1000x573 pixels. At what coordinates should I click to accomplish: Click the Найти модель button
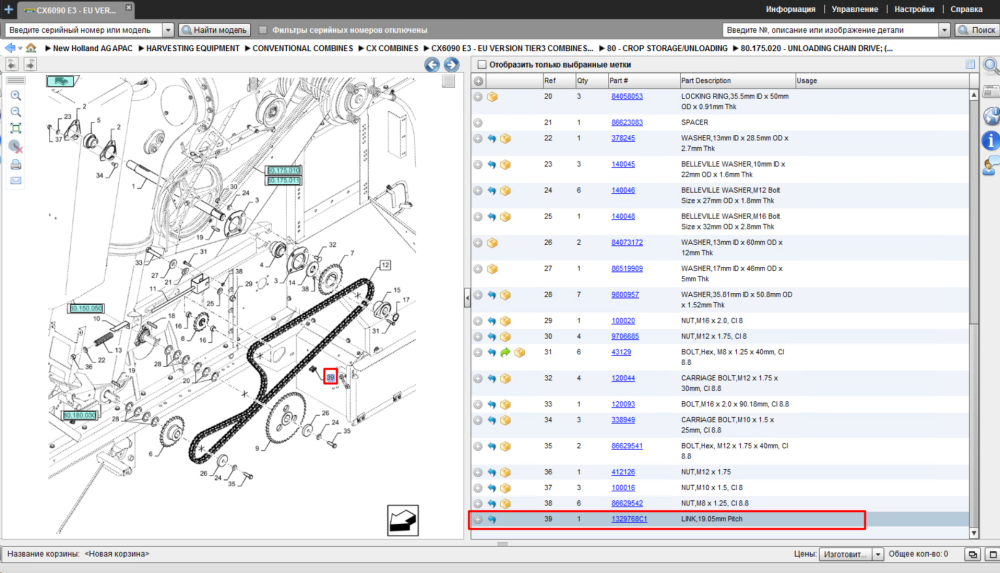click(x=214, y=30)
